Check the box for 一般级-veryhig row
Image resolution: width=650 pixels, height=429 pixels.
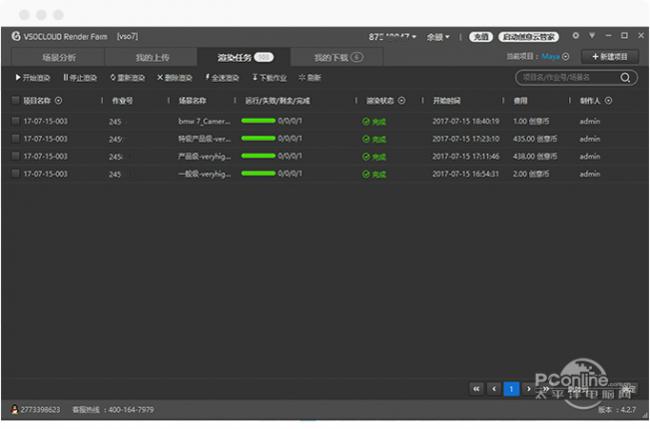(15, 174)
